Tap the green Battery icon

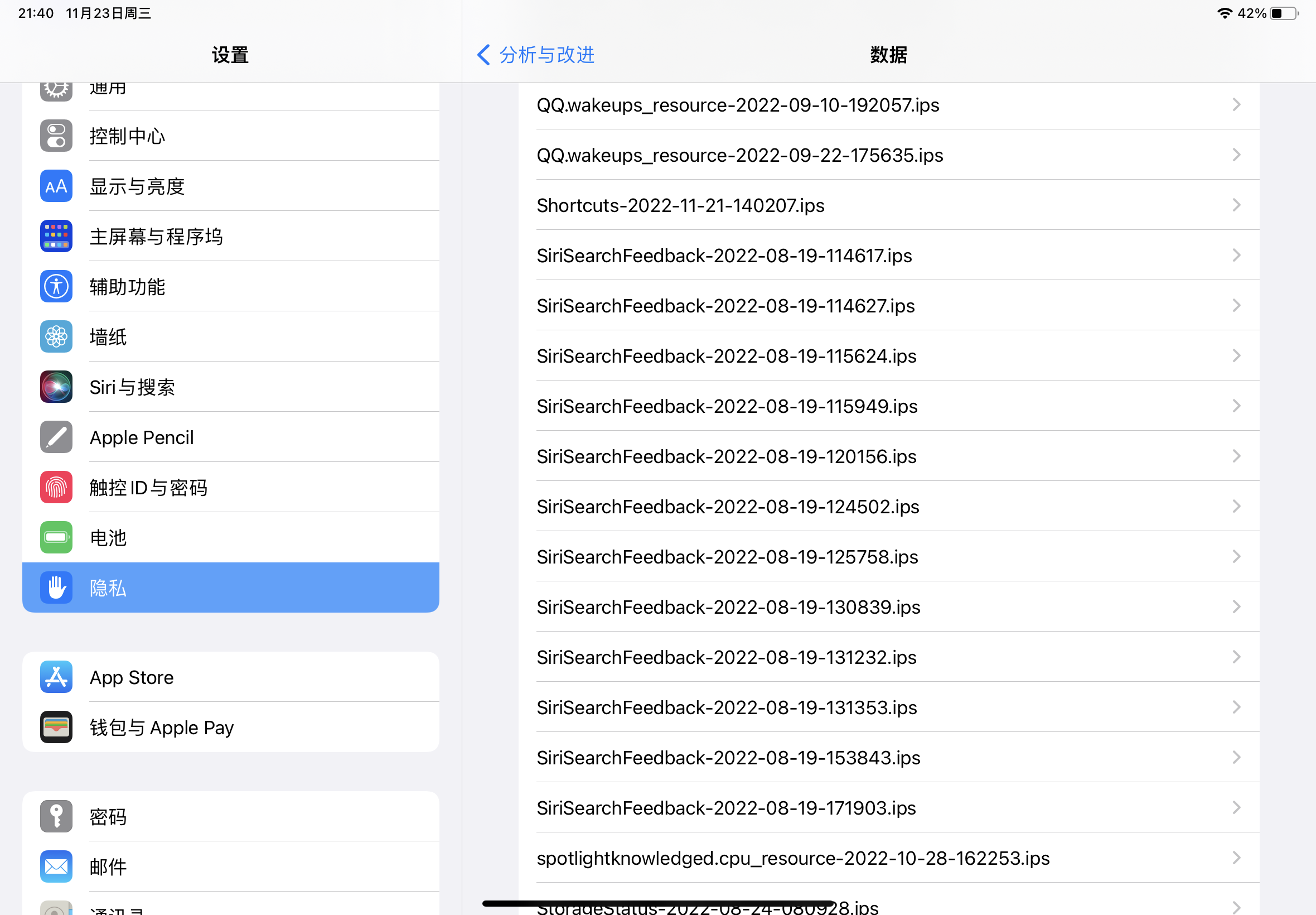pyautogui.click(x=56, y=537)
